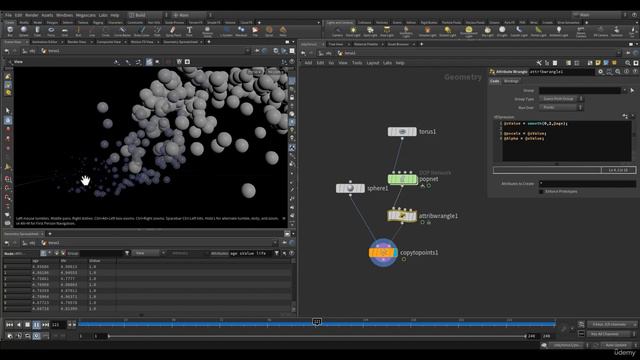Select the Tube shelf tool
640x360 pixels.
click(x=37, y=31)
